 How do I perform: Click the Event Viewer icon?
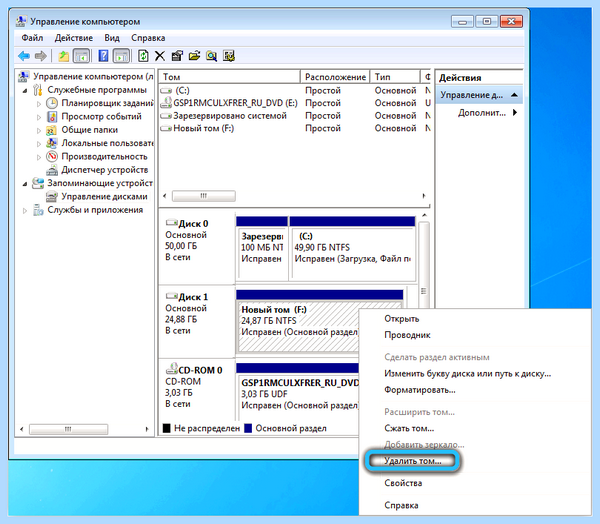pos(52,116)
